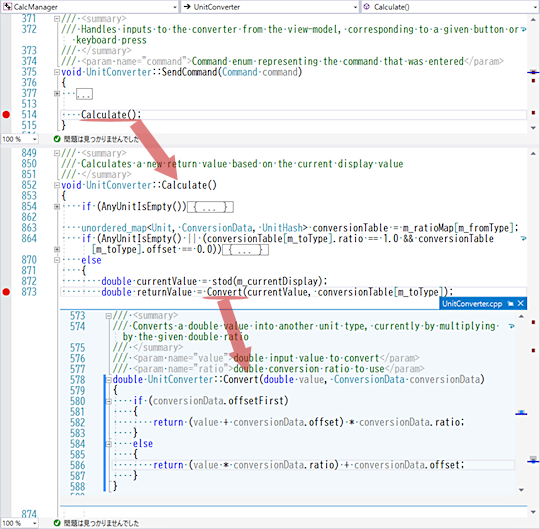Click the green check status icon in the top pane
The width and height of the screenshot is (540, 529).
(57, 139)
